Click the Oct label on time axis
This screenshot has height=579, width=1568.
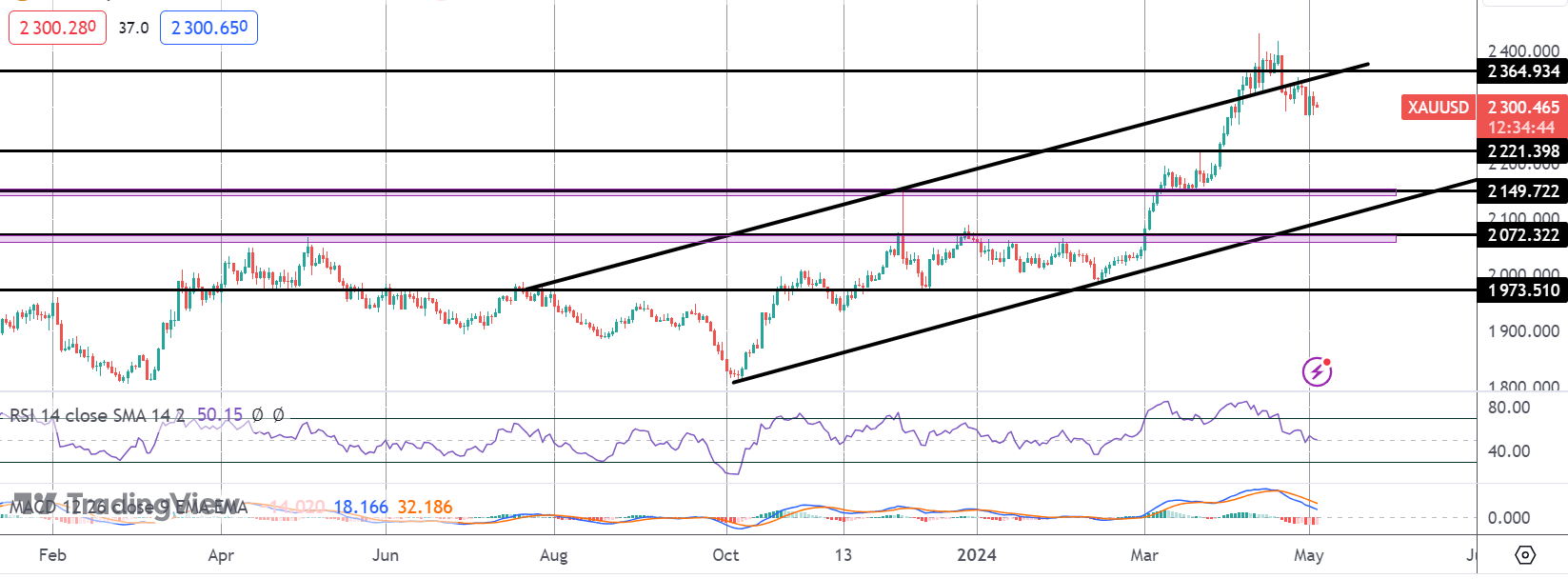[725, 555]
